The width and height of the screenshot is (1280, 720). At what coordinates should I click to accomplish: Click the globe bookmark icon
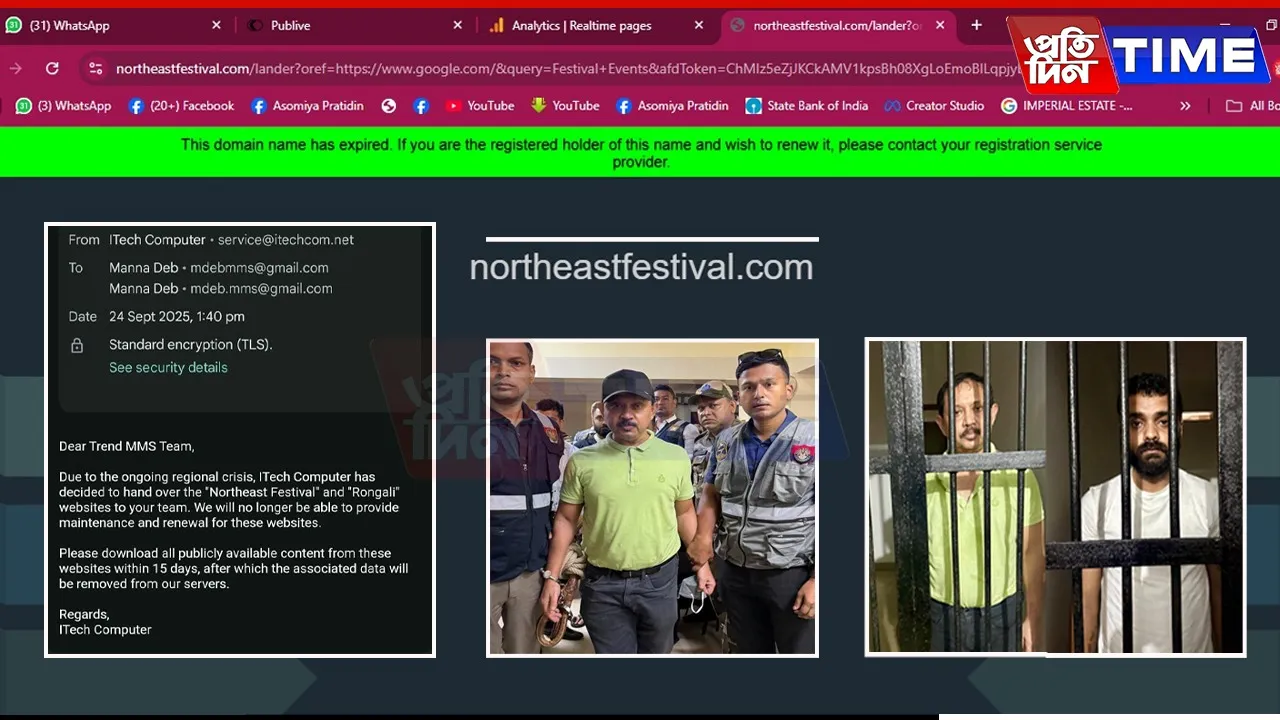click(389, 105)
